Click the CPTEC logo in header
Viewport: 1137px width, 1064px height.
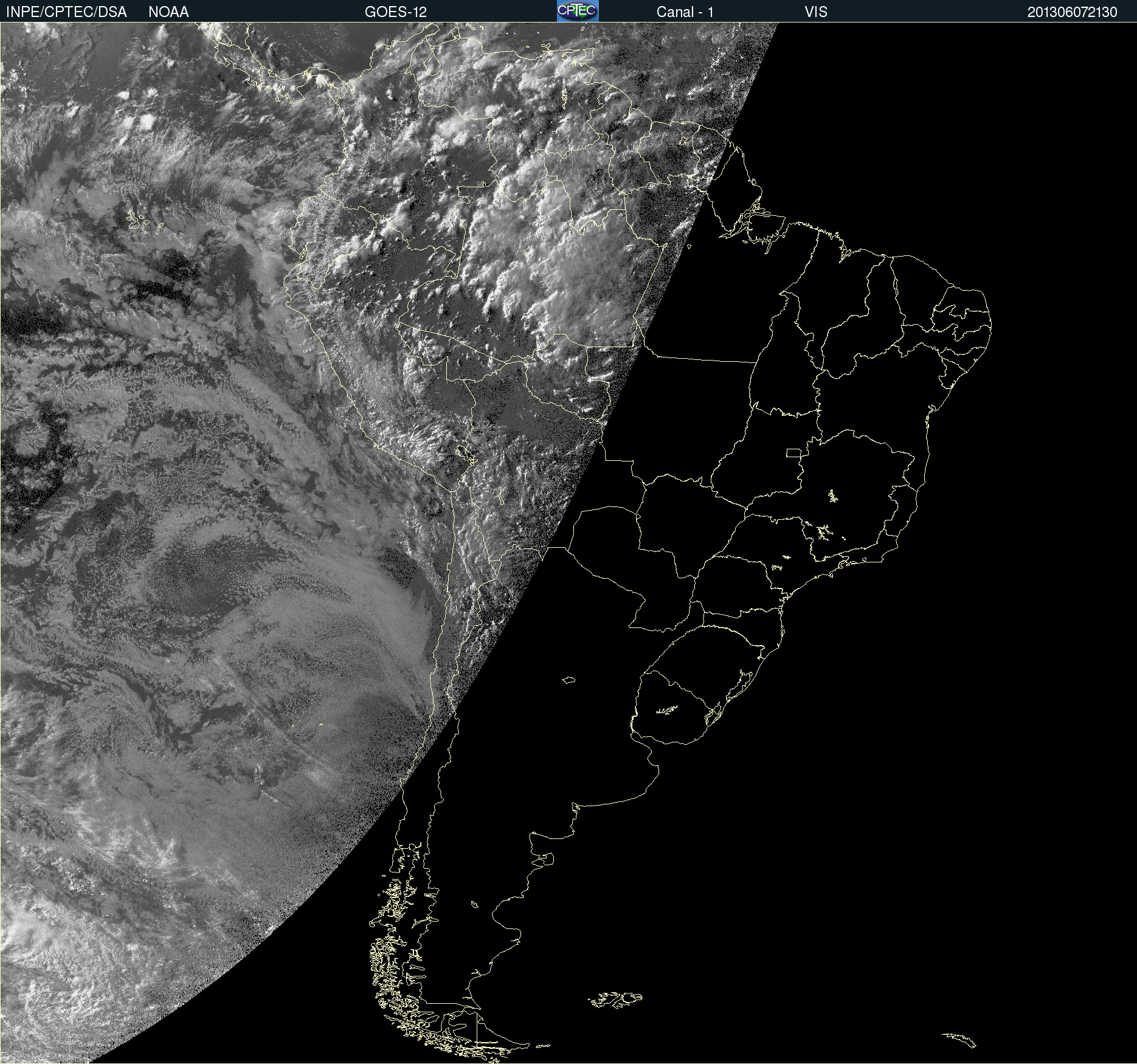(x=578, y=11)
